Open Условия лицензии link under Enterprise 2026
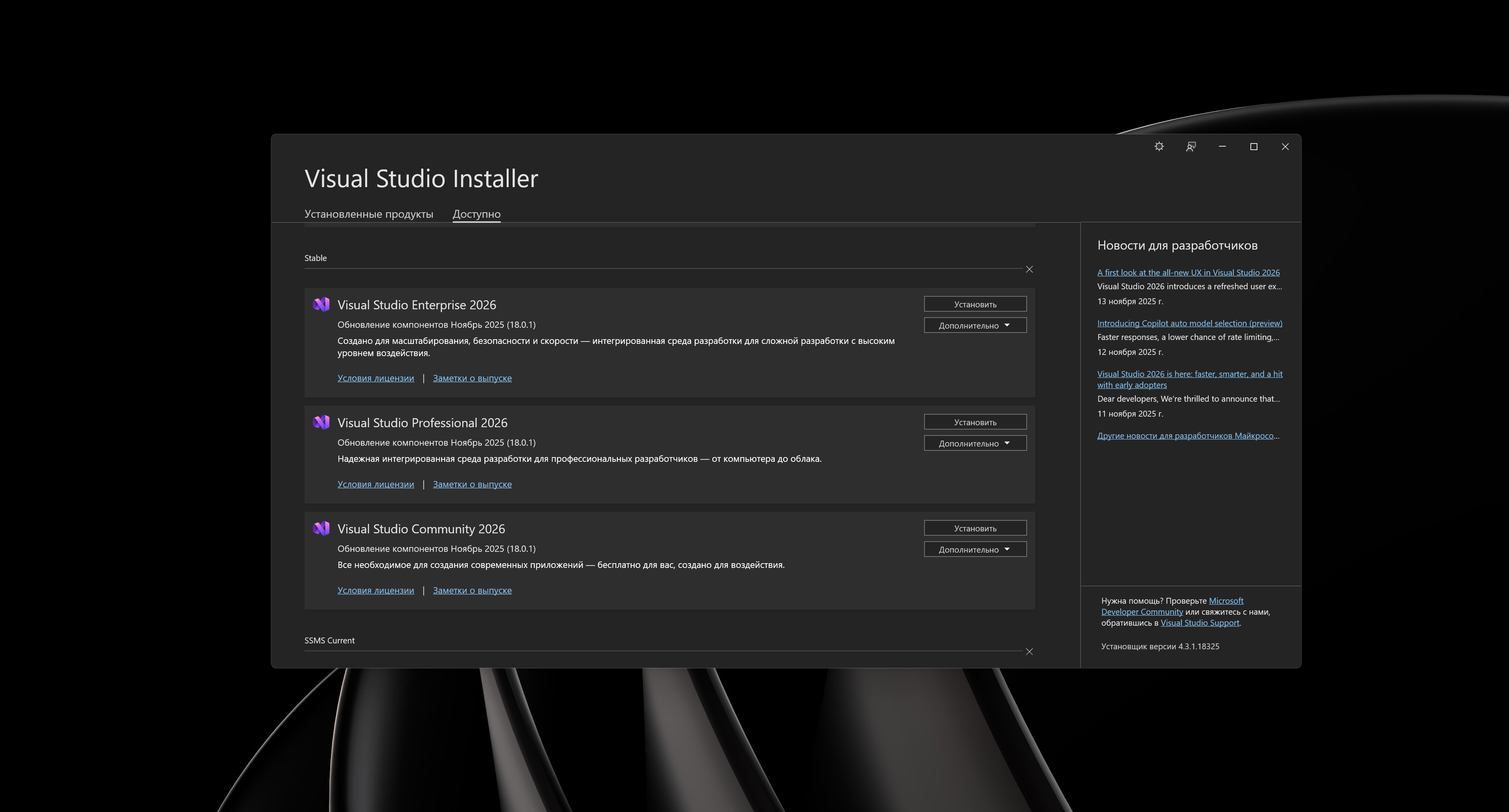 pos(375,378)
